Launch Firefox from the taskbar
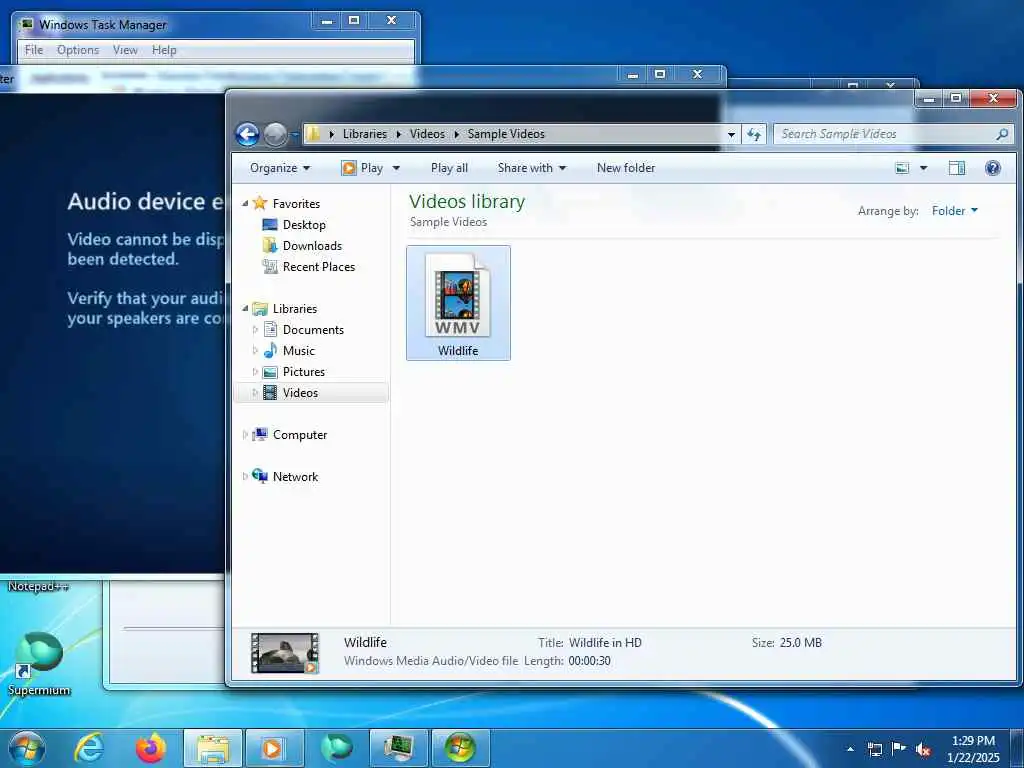 tap(150, 748)
